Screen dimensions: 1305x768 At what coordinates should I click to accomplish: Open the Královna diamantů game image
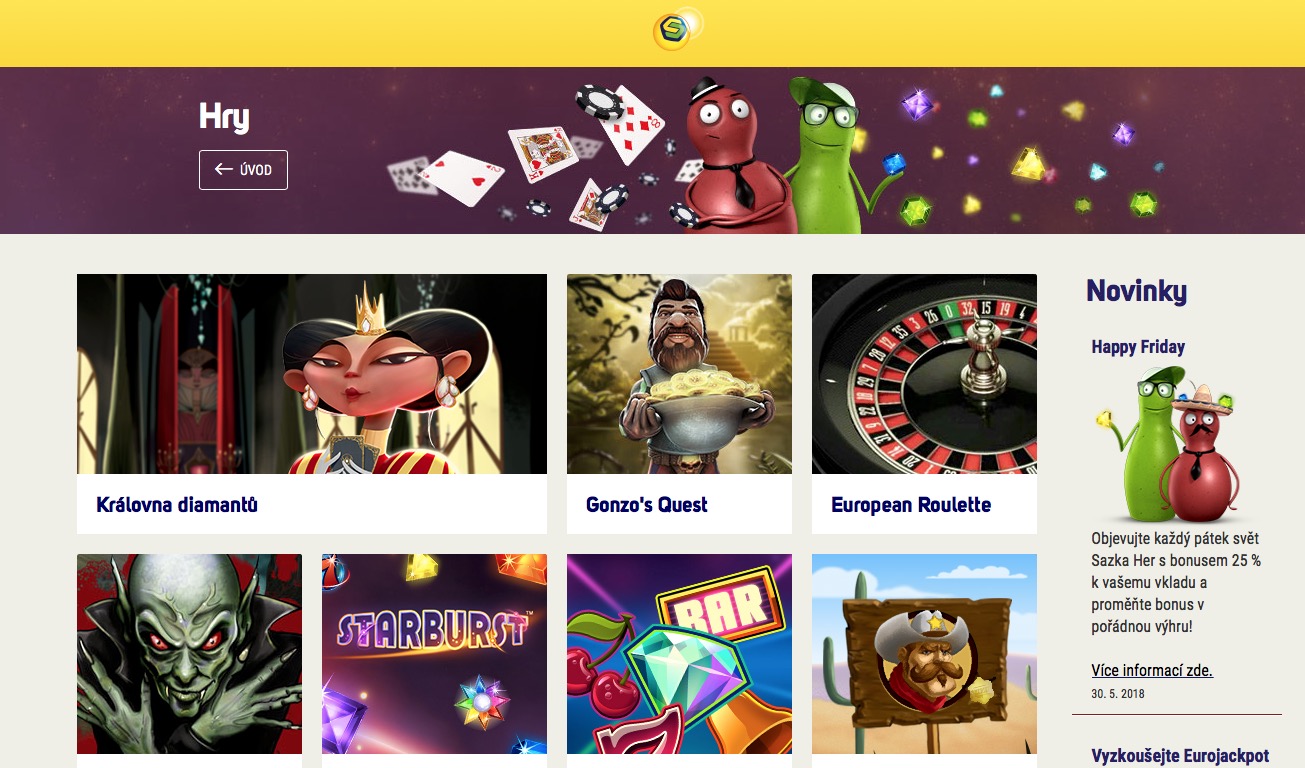click(312, 374)
